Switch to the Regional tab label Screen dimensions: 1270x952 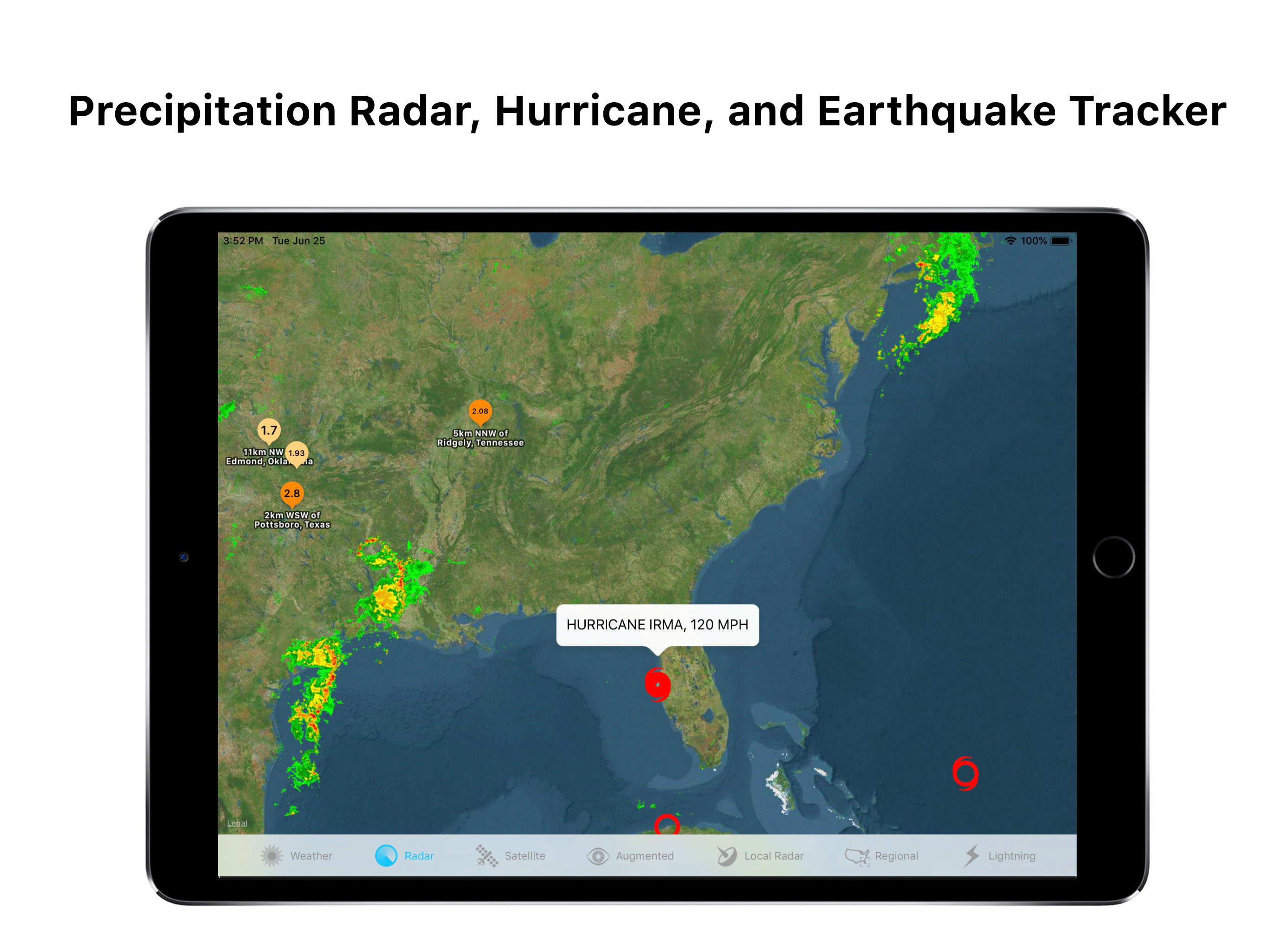click(896, 855)
